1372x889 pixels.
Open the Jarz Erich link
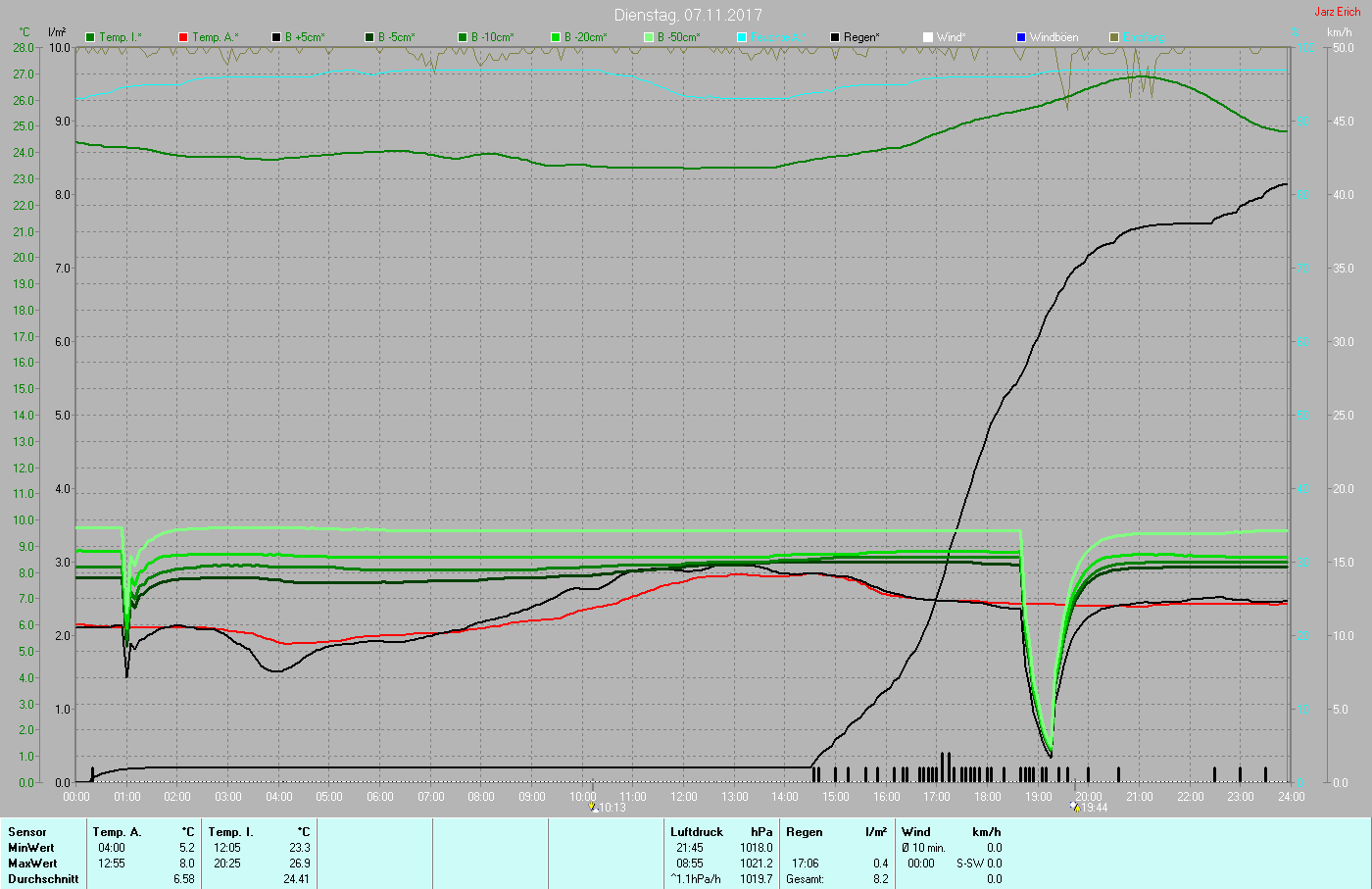point(1337,12)
